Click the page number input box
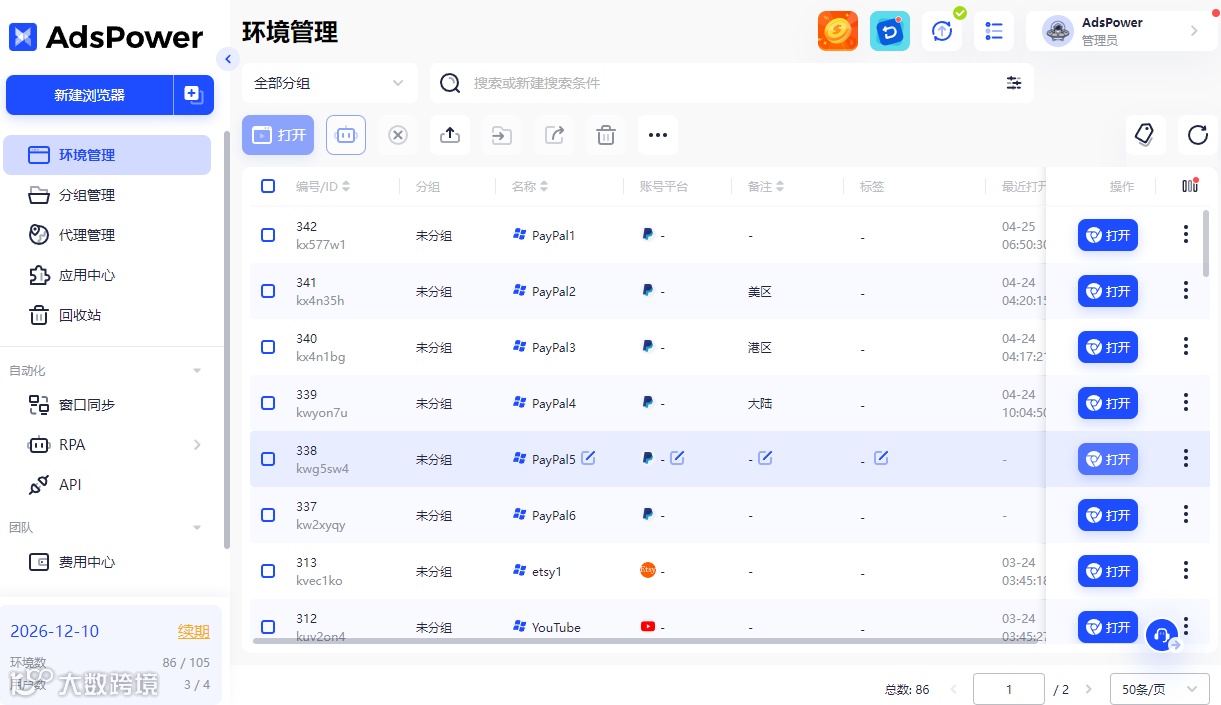 (x=1009, y=689)
